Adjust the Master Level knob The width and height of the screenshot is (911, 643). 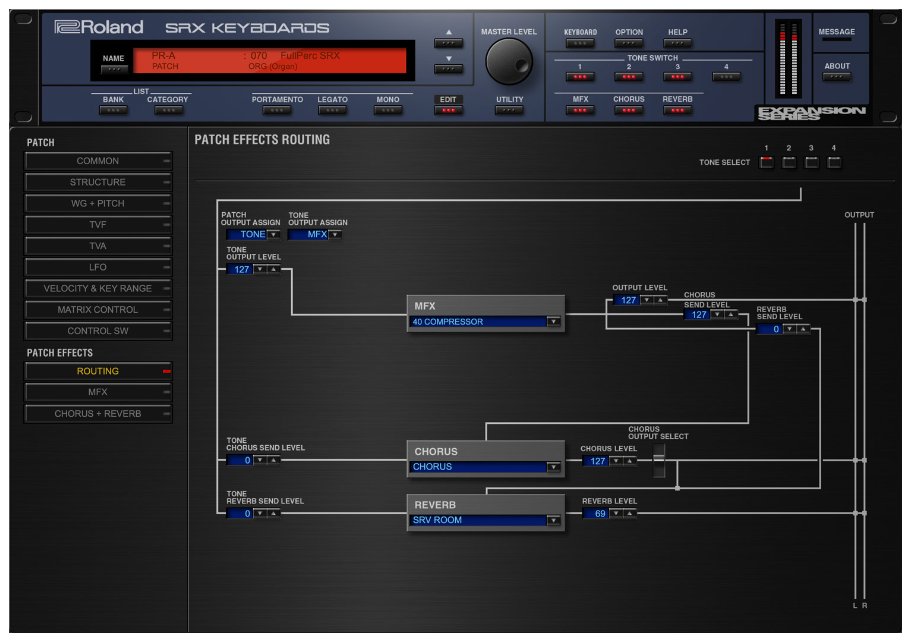(x=509, y=62)
